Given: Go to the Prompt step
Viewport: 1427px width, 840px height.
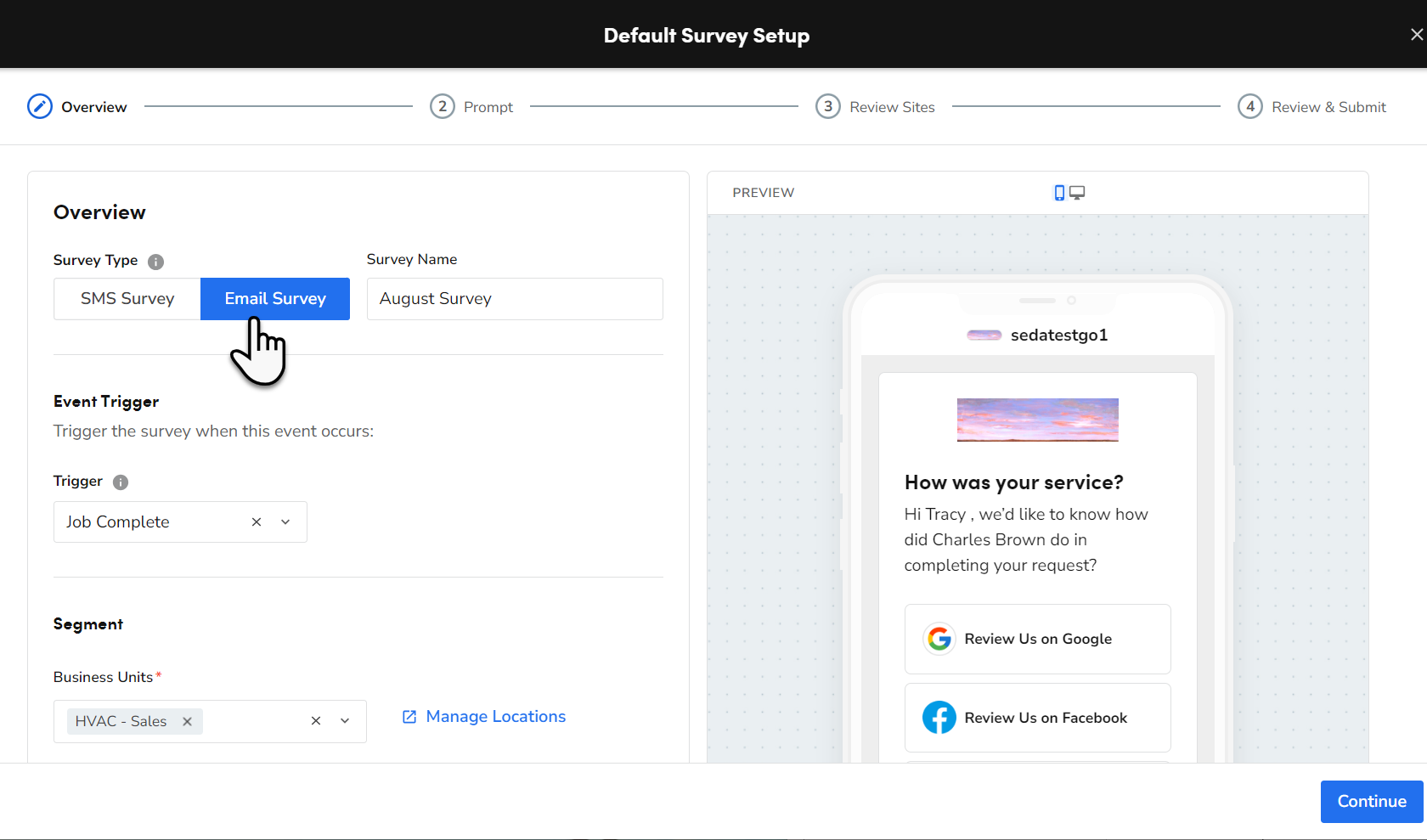Looking at the screenshot, I should tap(471, 106).
